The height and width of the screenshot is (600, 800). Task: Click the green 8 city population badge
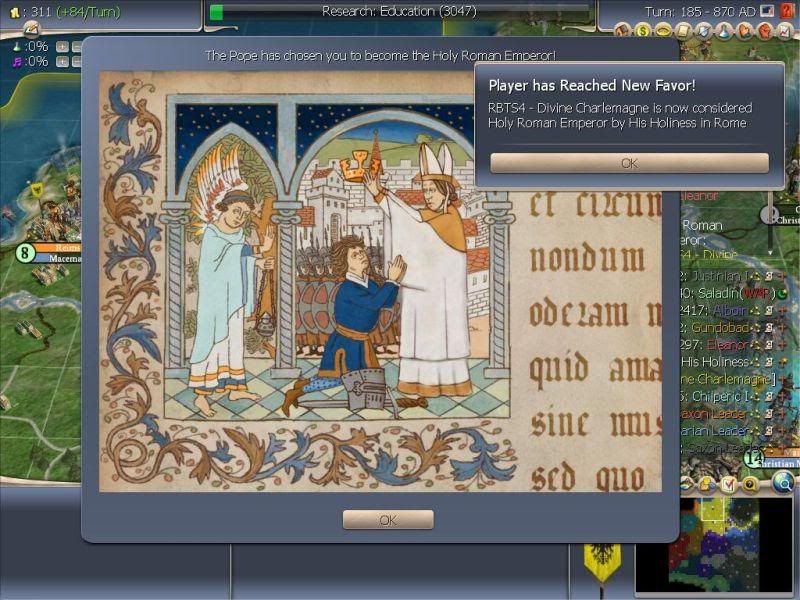click(24, 253)
